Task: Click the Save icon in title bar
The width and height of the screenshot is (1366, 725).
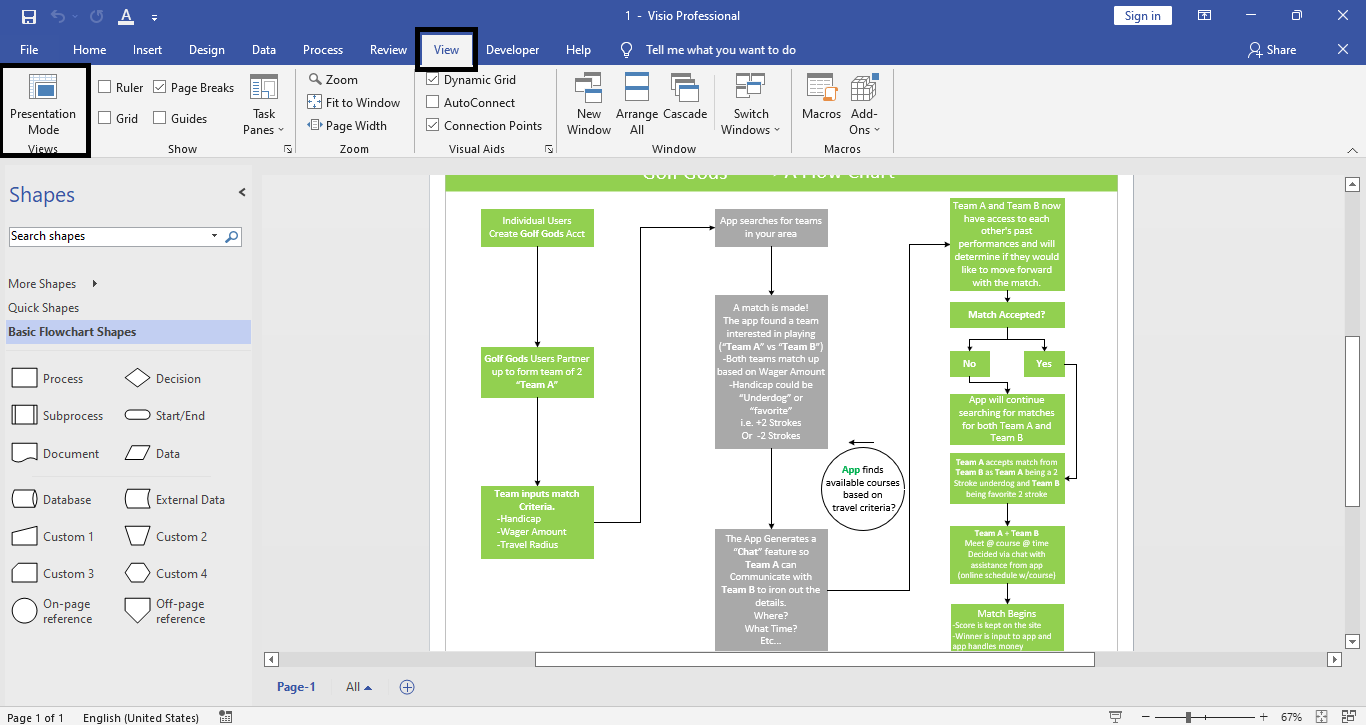Action: [28, 16]
